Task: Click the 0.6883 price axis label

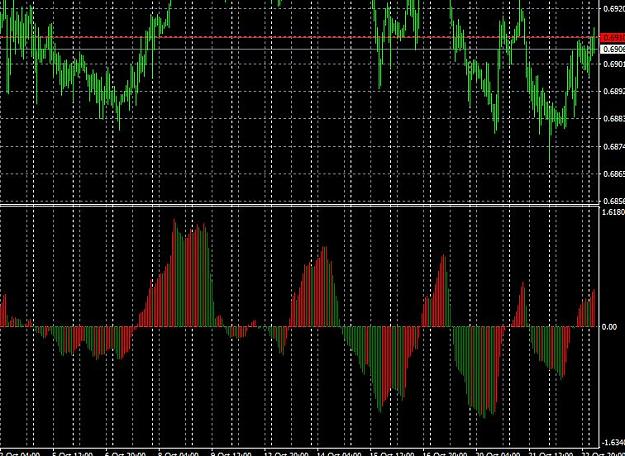Action: pyautogui.click(x=614, y=119)
